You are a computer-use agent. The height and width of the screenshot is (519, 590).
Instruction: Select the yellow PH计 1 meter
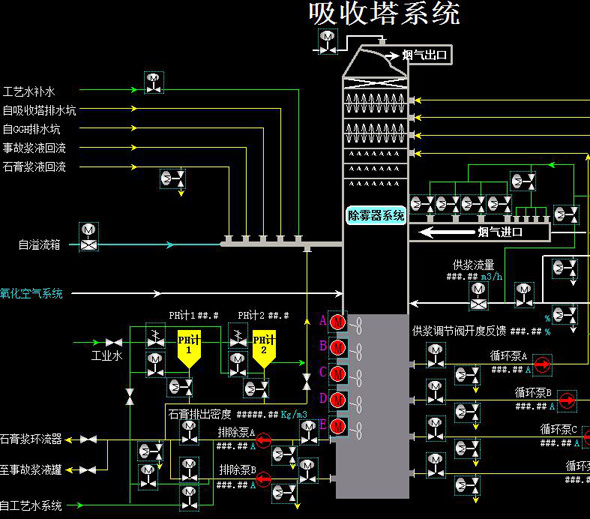coord(189,349)
